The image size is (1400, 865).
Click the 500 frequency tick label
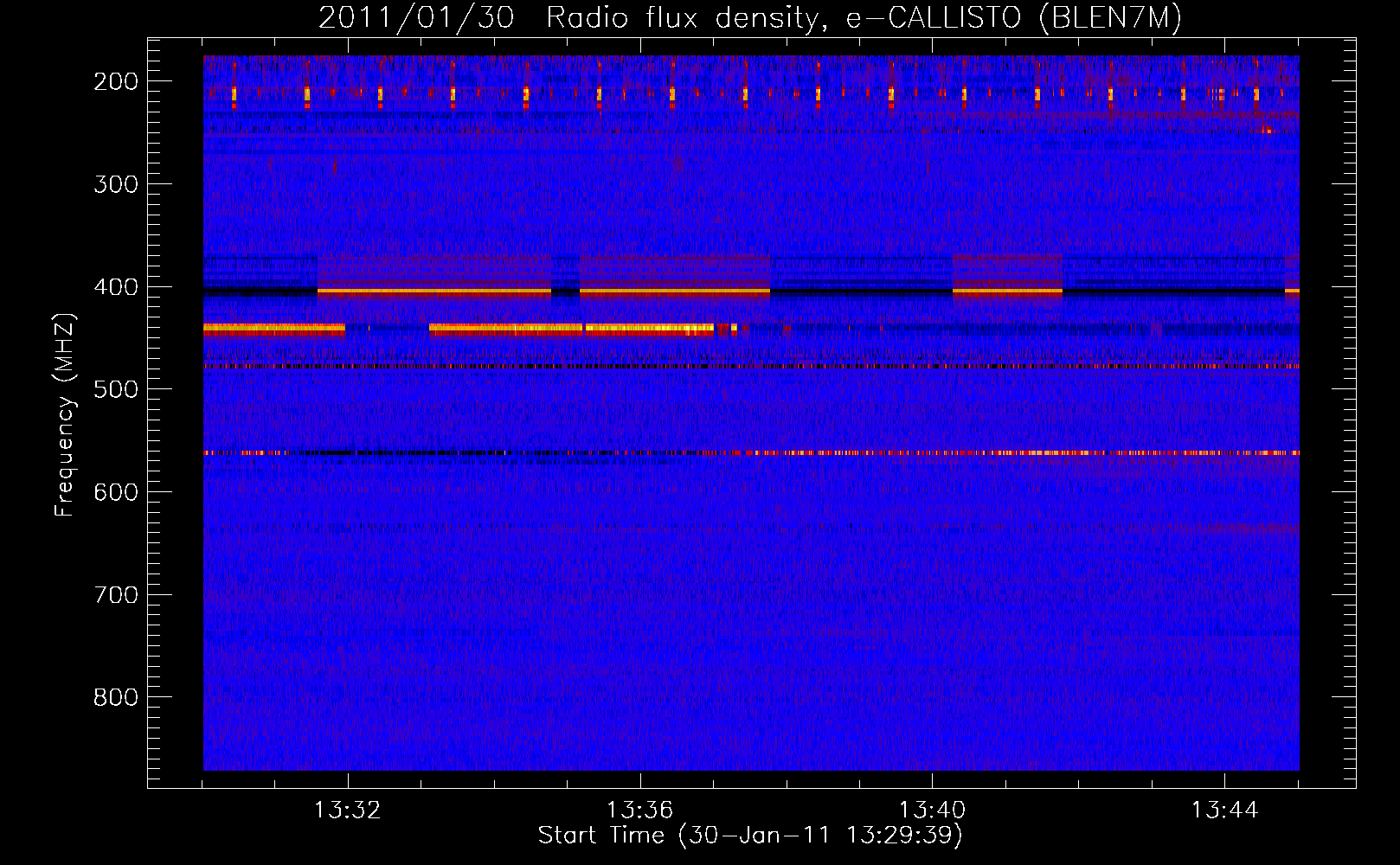pyautogui.click(x=116, y=389)
